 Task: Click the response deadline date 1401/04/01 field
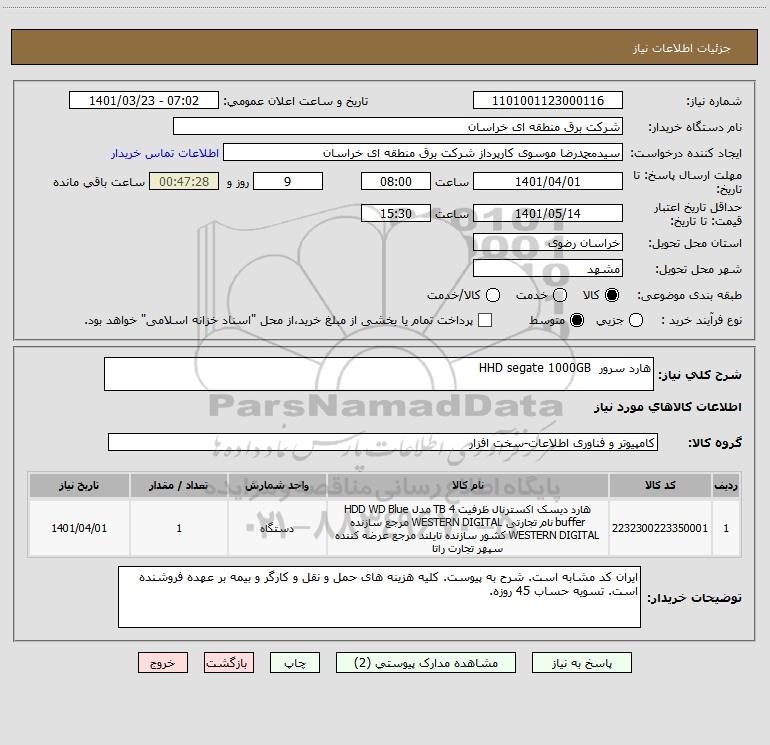548,181
